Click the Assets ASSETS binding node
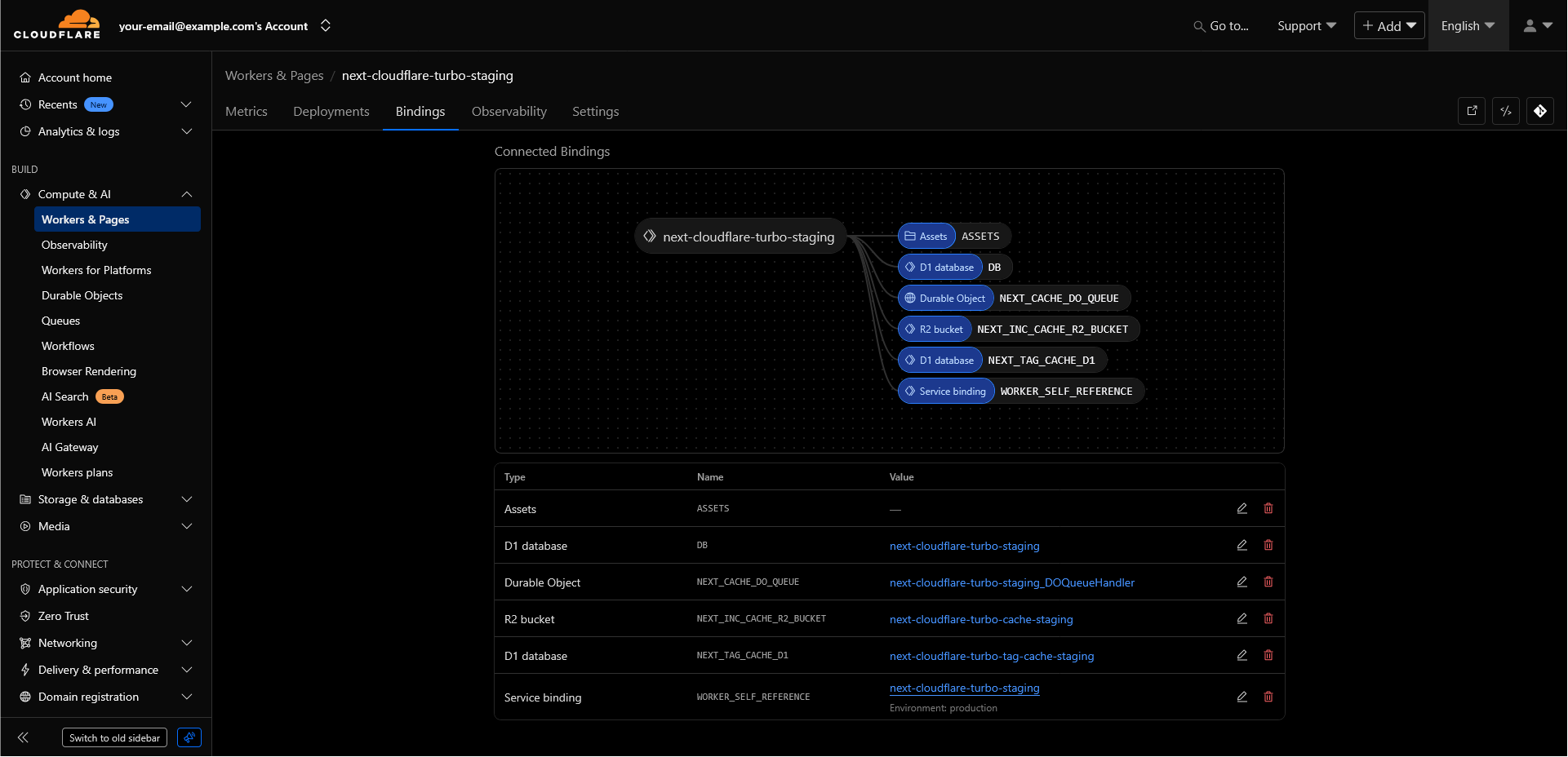Image resolution: width=1568 pixels, height=757 pixels. tap(955, 236)
